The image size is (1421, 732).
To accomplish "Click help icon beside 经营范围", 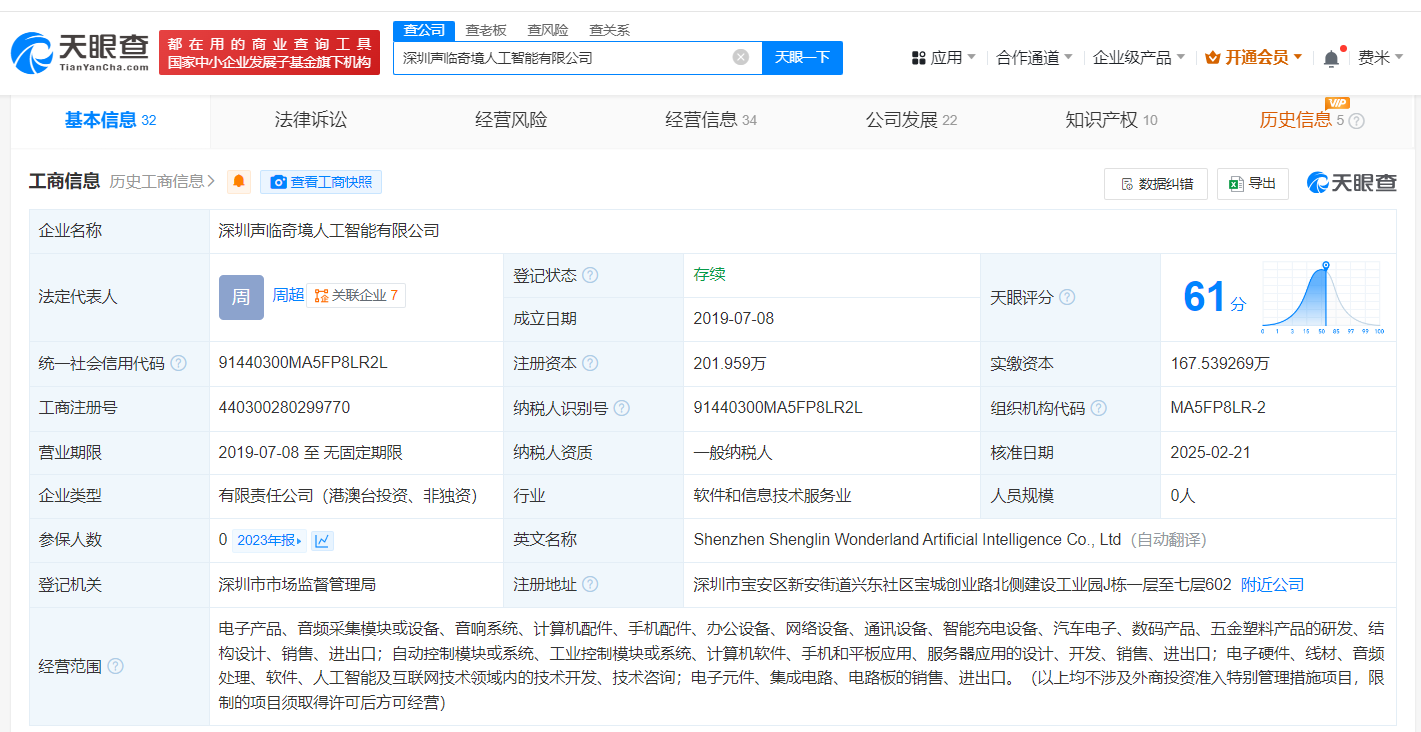I will click(x=115, y=666).
